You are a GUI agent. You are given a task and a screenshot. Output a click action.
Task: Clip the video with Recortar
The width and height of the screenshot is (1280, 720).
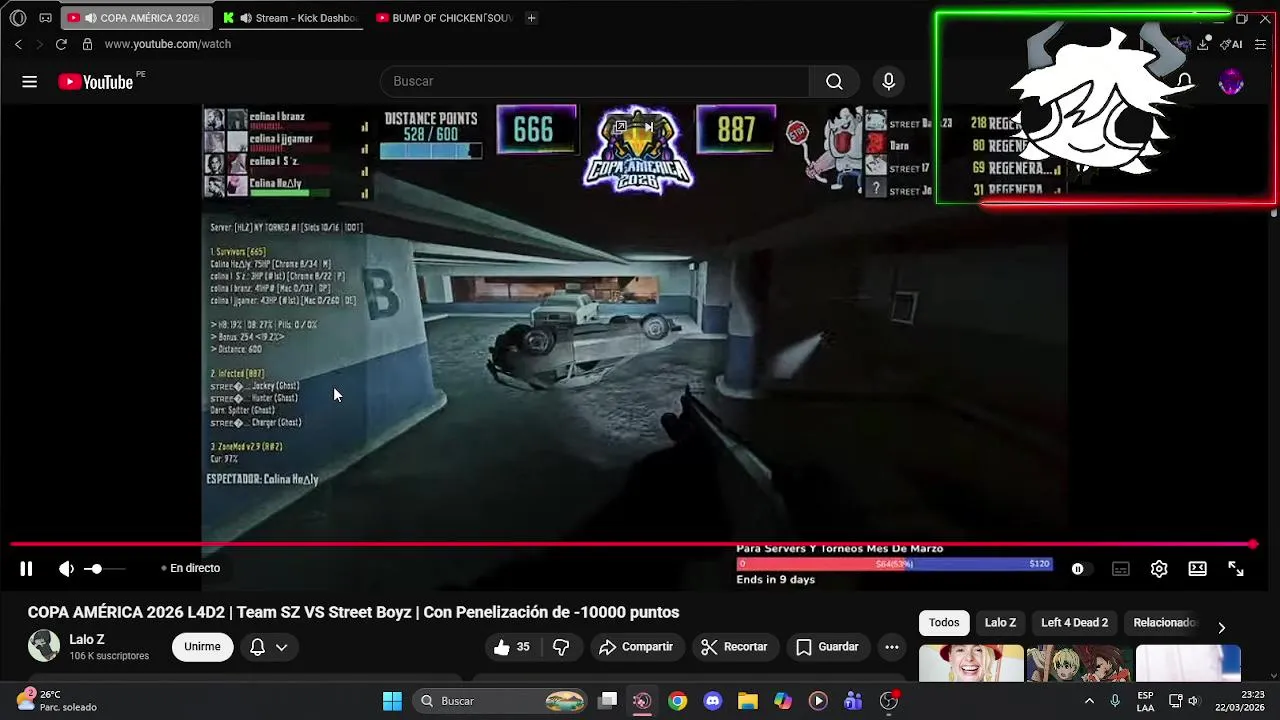[734, 647]
